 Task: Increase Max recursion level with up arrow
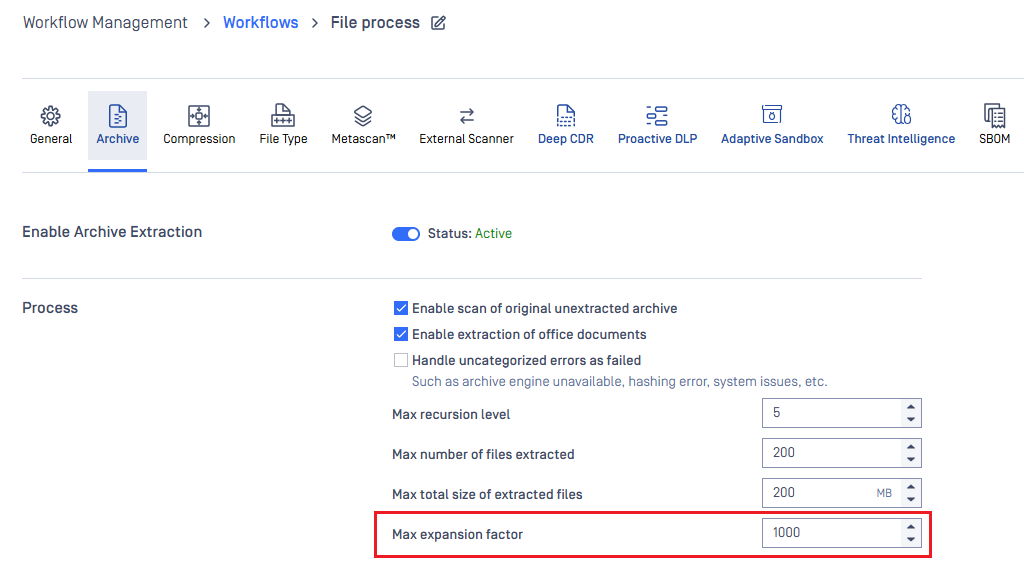pyautogui.click(x=910, y=407)
